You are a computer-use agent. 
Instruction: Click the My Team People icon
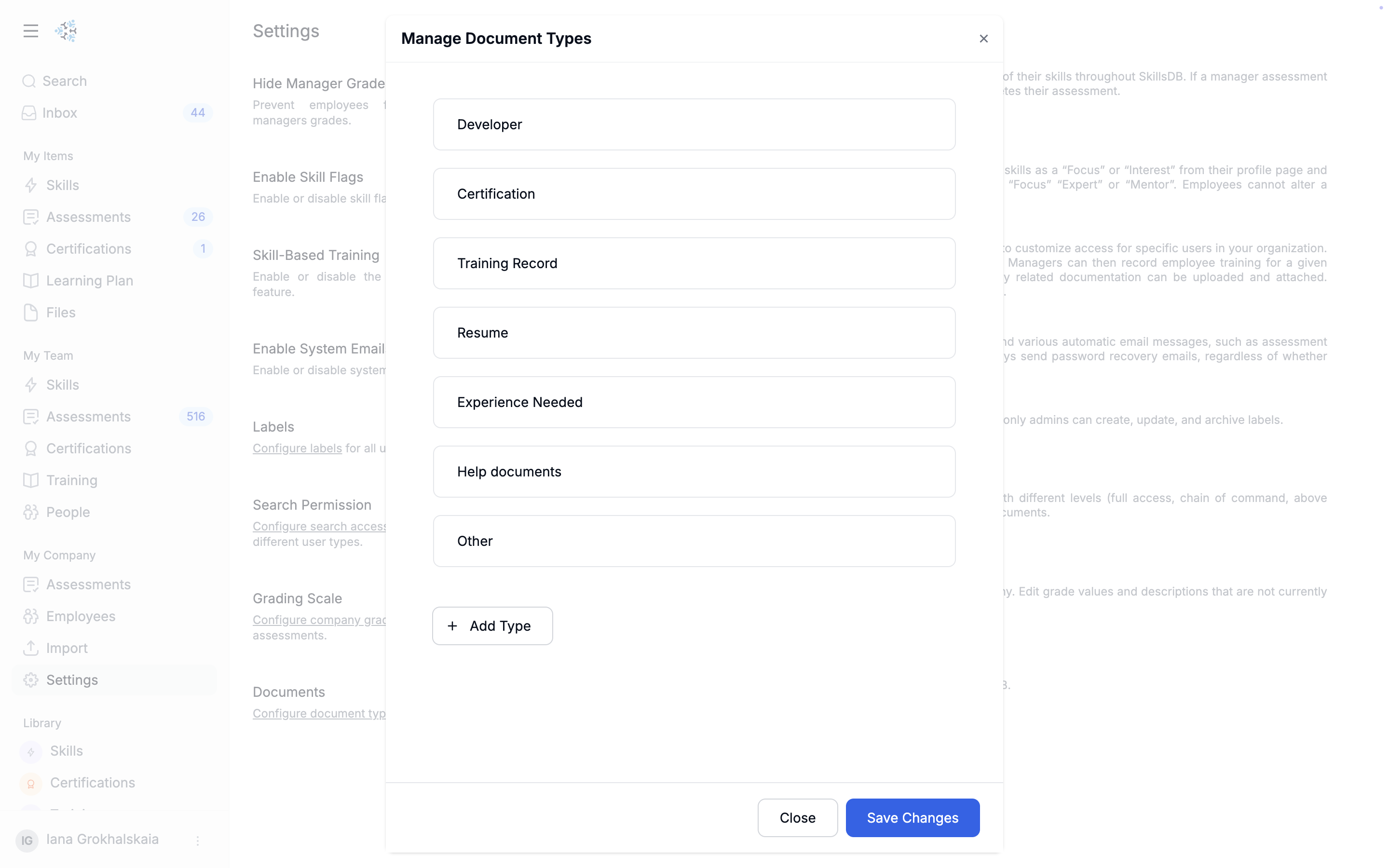pyautogui.click(x=31, y=512)
